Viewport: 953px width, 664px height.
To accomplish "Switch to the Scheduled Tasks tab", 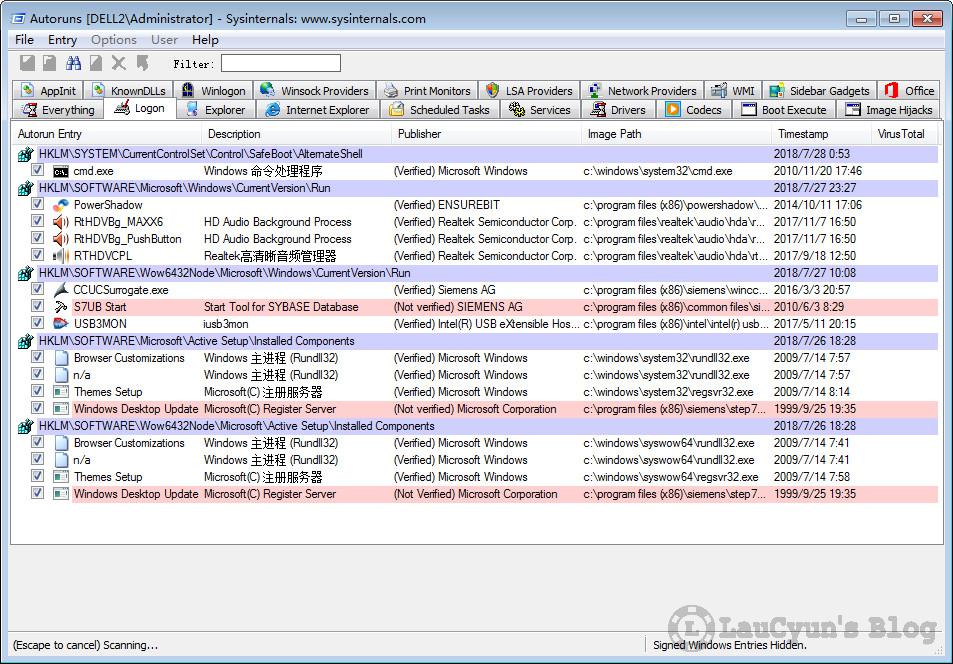I will pos(439,110).
